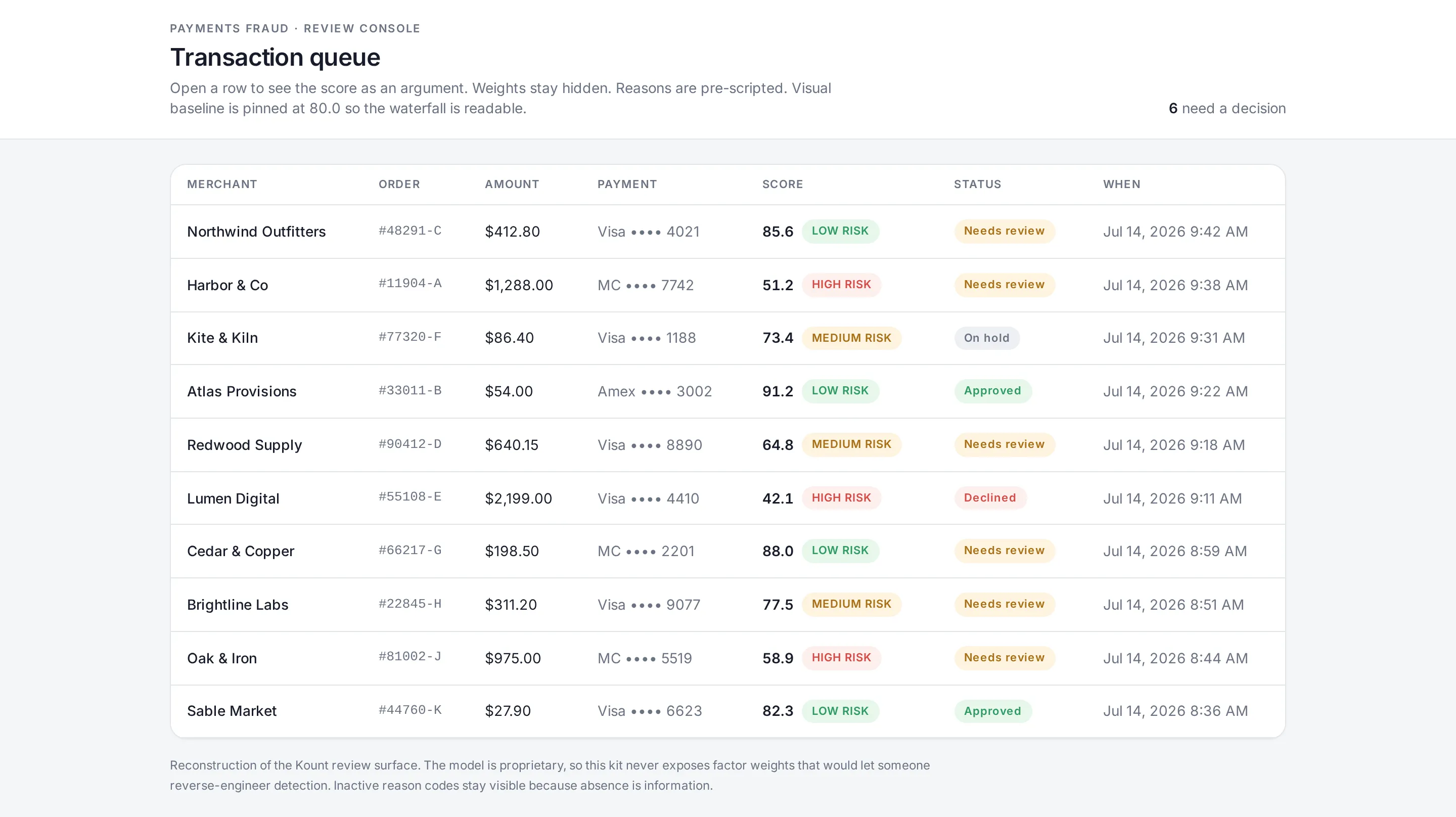Screen dimensions: 1456x817
Task: Click the $1,288.00 amount
Action: [519, 285]
